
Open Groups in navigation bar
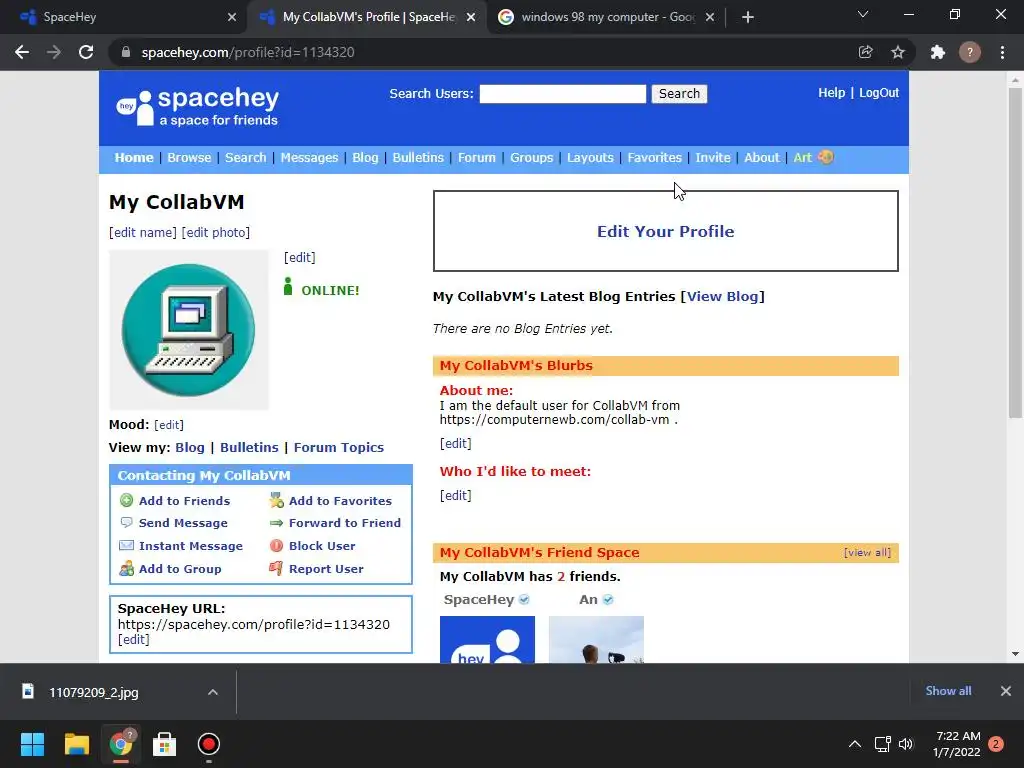click(x=531, y=157)
